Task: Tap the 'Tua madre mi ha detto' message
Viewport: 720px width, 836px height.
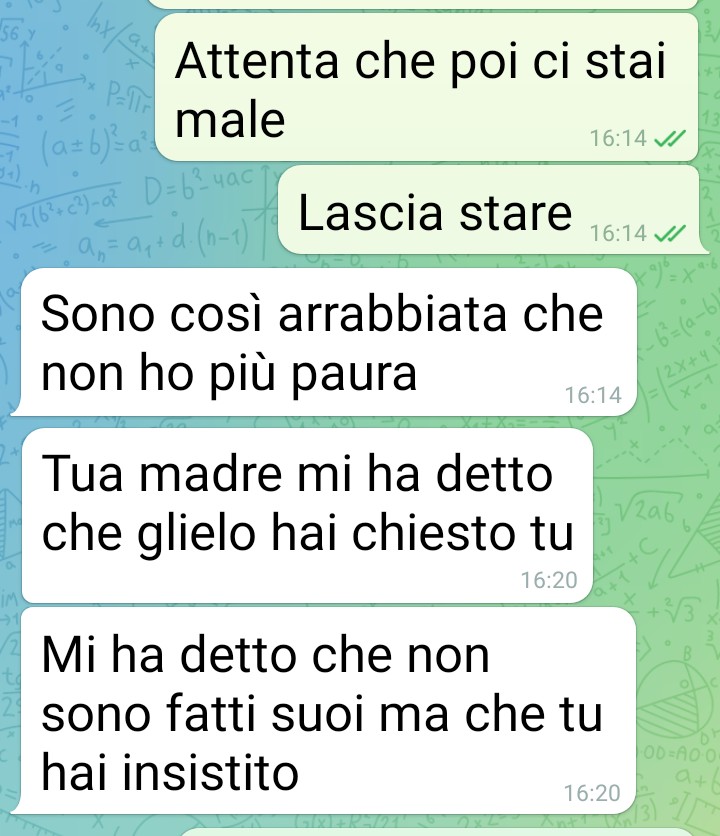Action: tap(307, 515)
